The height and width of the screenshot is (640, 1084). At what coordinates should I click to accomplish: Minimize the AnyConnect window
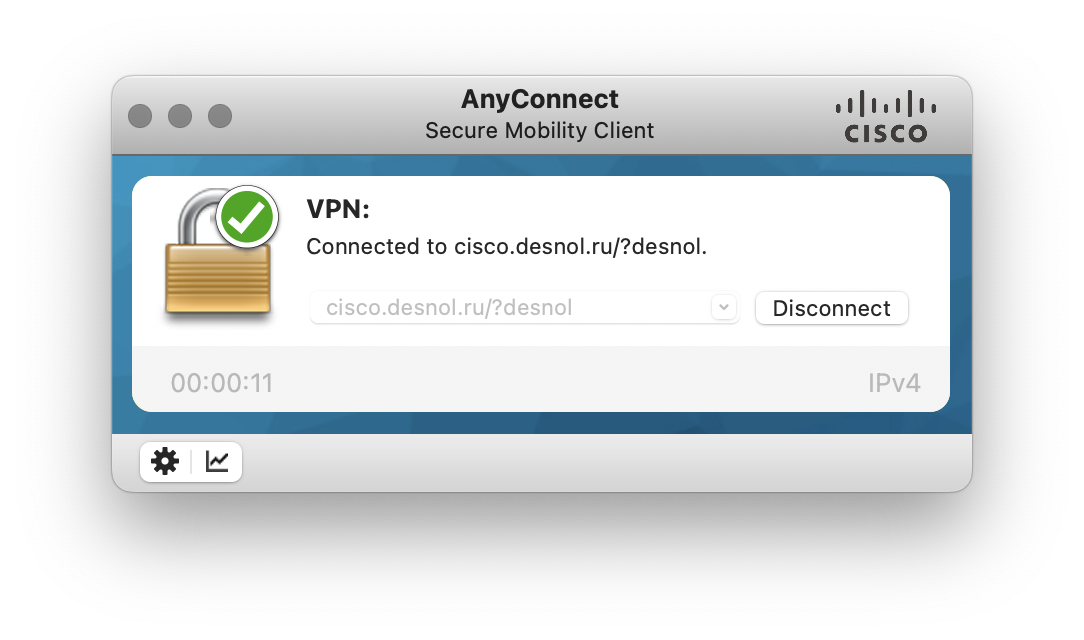pos(180,116)
